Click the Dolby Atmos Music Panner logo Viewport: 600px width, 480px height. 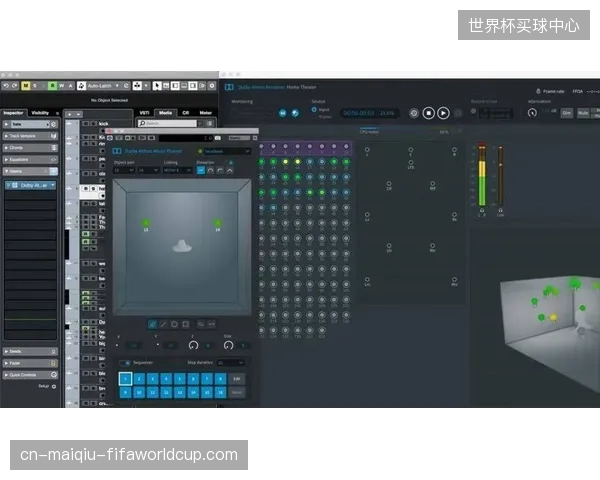pyautogui.click(x=117, y=151)
